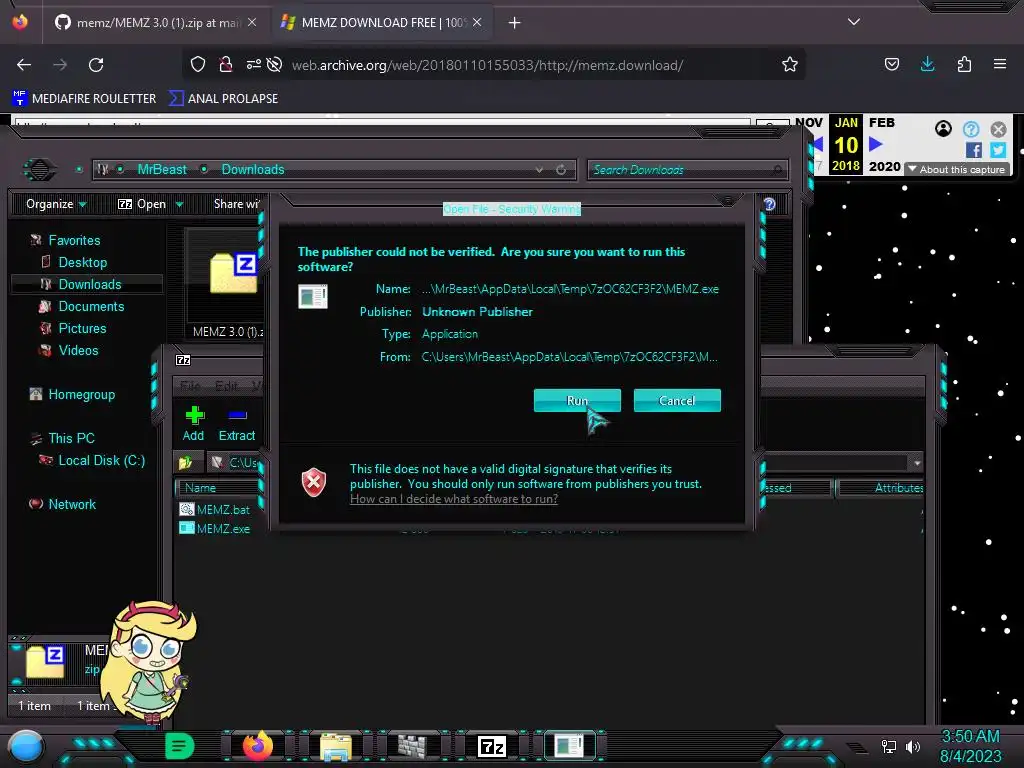
Task: Bookmark this page with the star icon
Action: click(x=790, y=64)
